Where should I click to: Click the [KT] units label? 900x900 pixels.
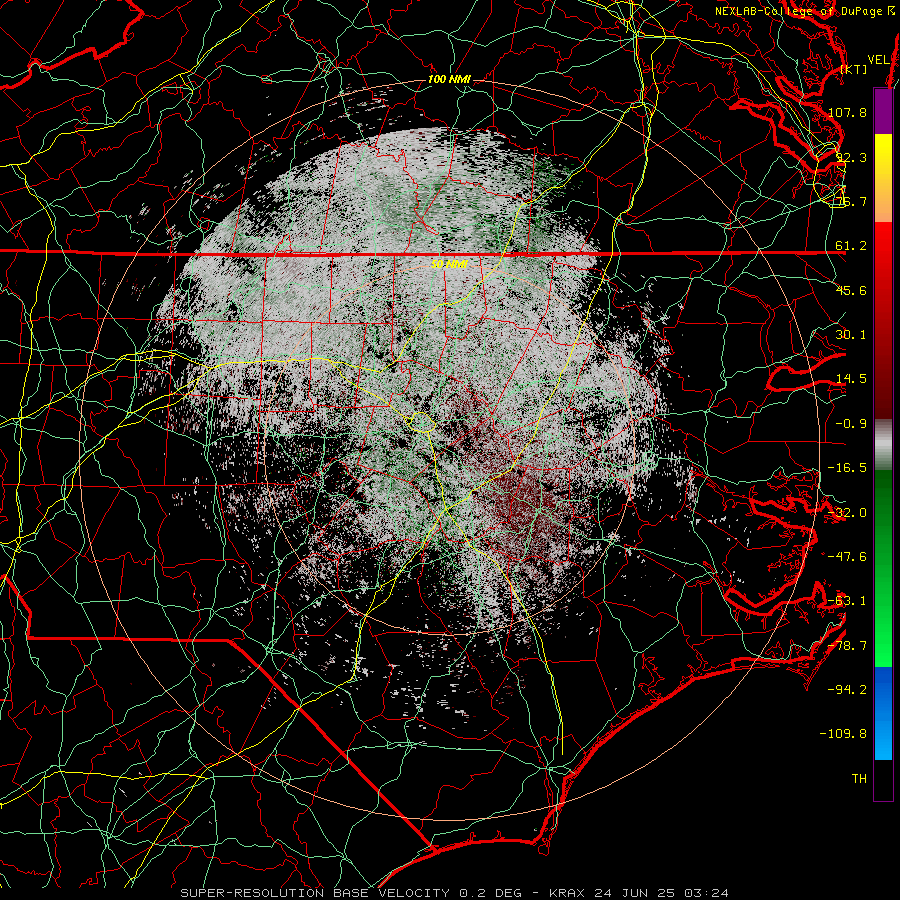[x=854, y=69]
